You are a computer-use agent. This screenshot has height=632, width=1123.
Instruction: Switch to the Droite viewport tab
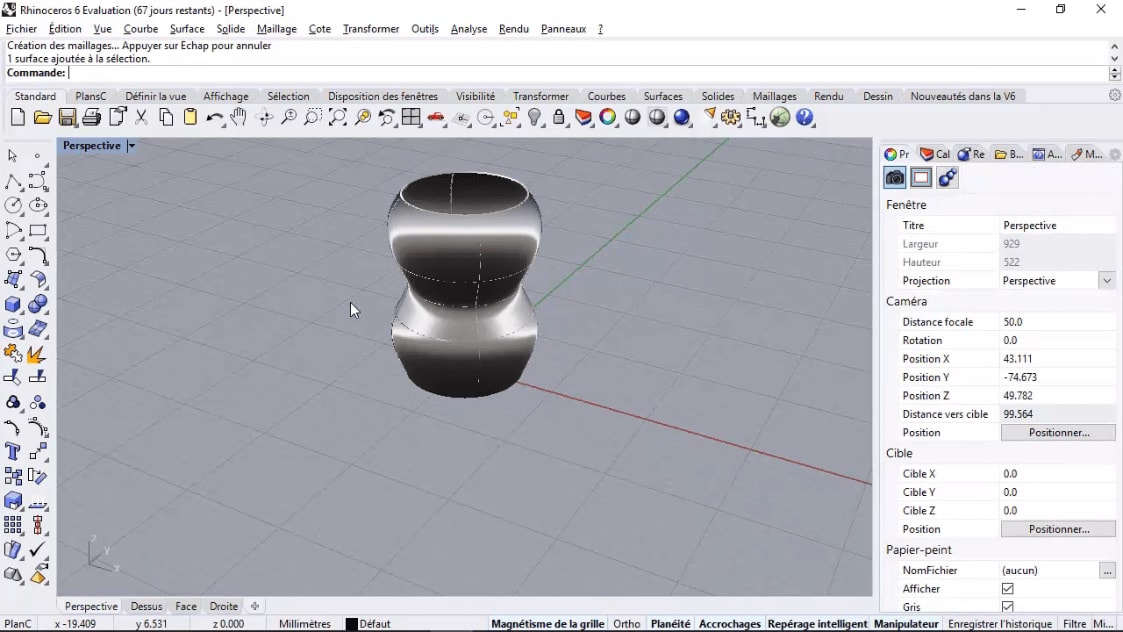[223, 606]
